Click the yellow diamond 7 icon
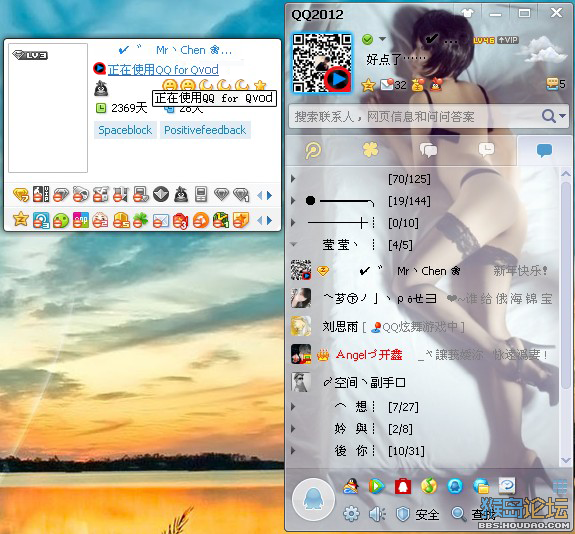Image resolution: width=575 pixels, height=534 pixels. [x=21, y=194]
